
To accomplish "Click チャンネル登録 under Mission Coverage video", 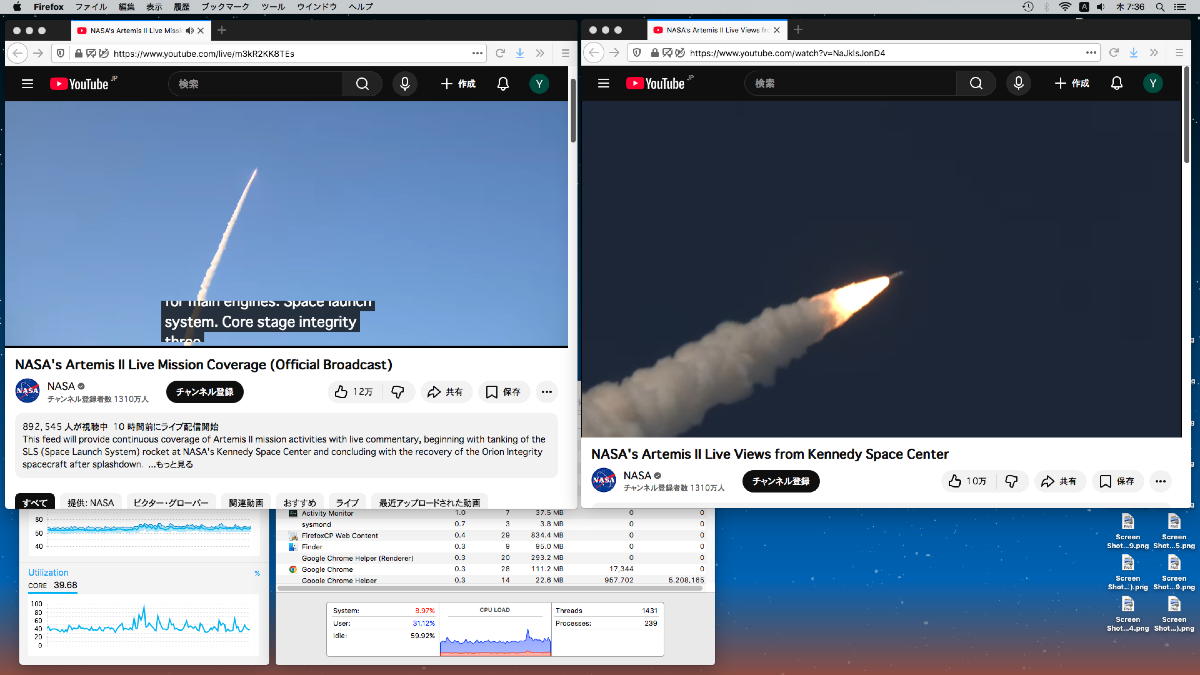I will click(x=205, y=392).
